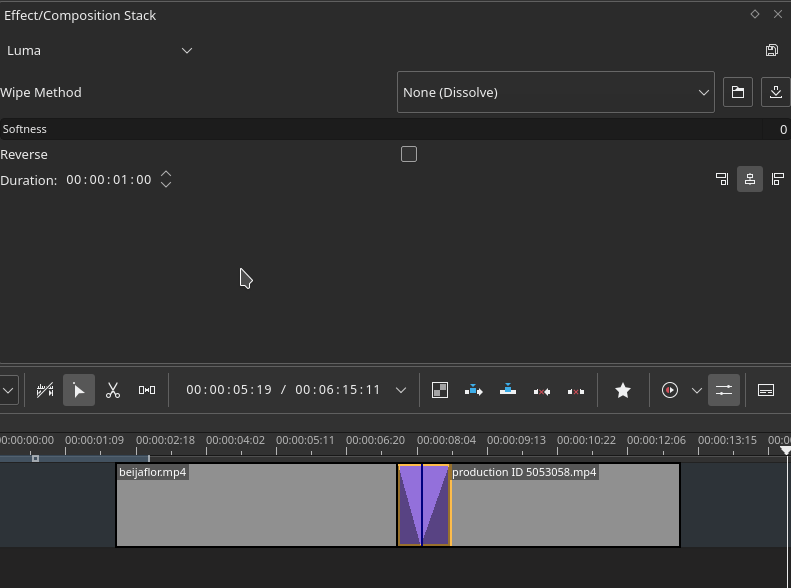Click the save effect stack icon

[x=772, y=50]
